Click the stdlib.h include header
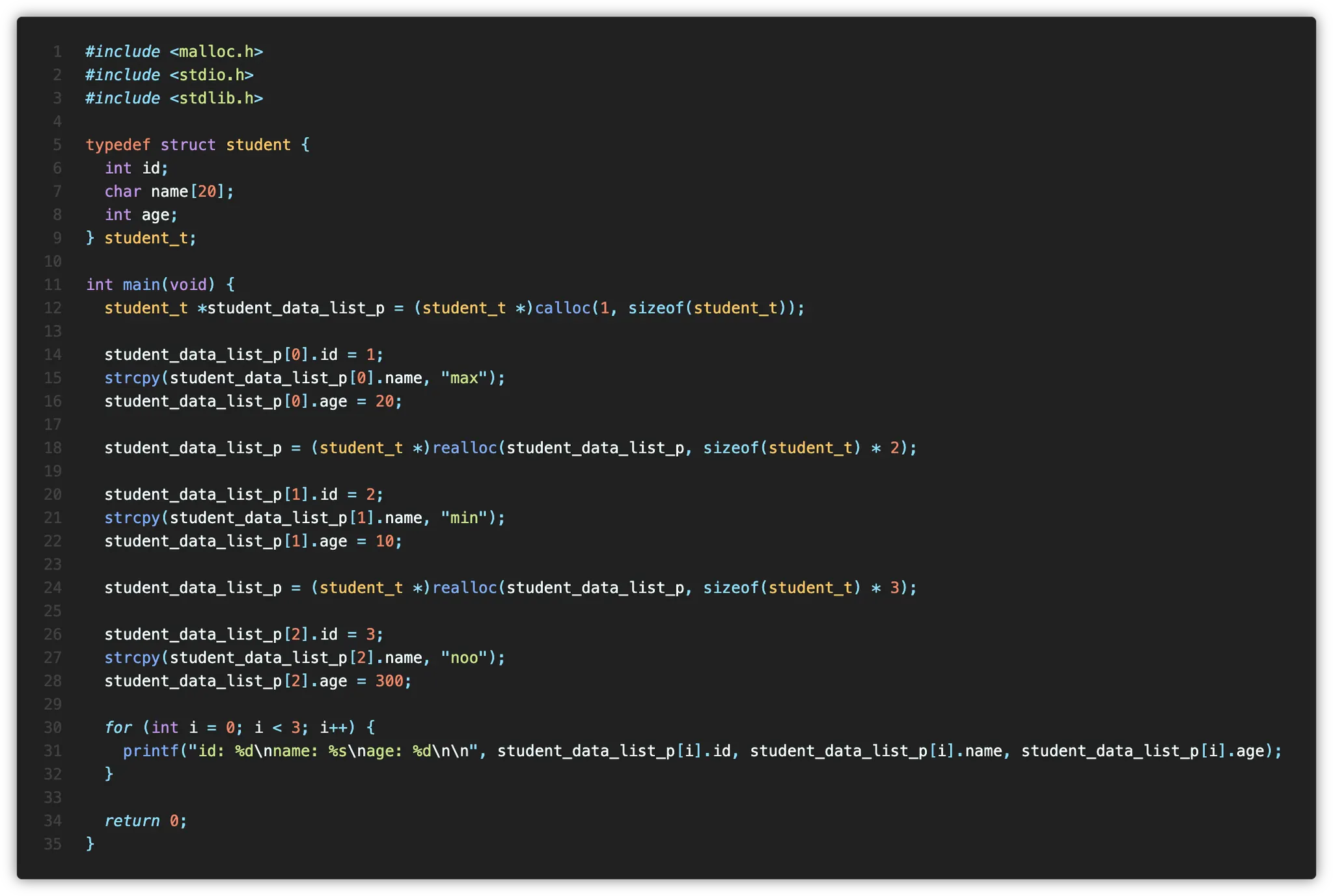The image size is (1333, 896). pyautogui.click(x=216, y=98)
